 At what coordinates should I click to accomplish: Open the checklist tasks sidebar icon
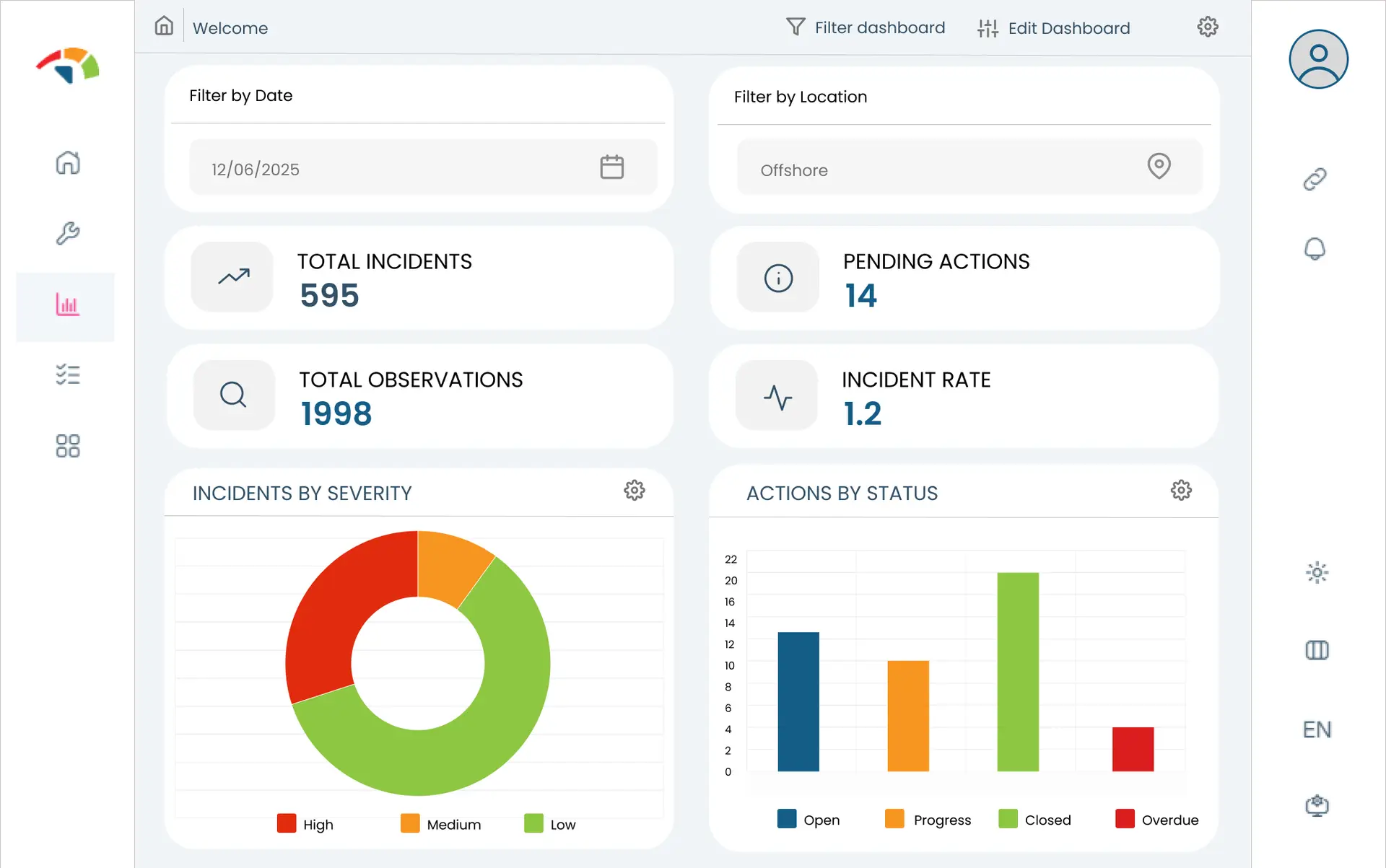pos(68,374)
